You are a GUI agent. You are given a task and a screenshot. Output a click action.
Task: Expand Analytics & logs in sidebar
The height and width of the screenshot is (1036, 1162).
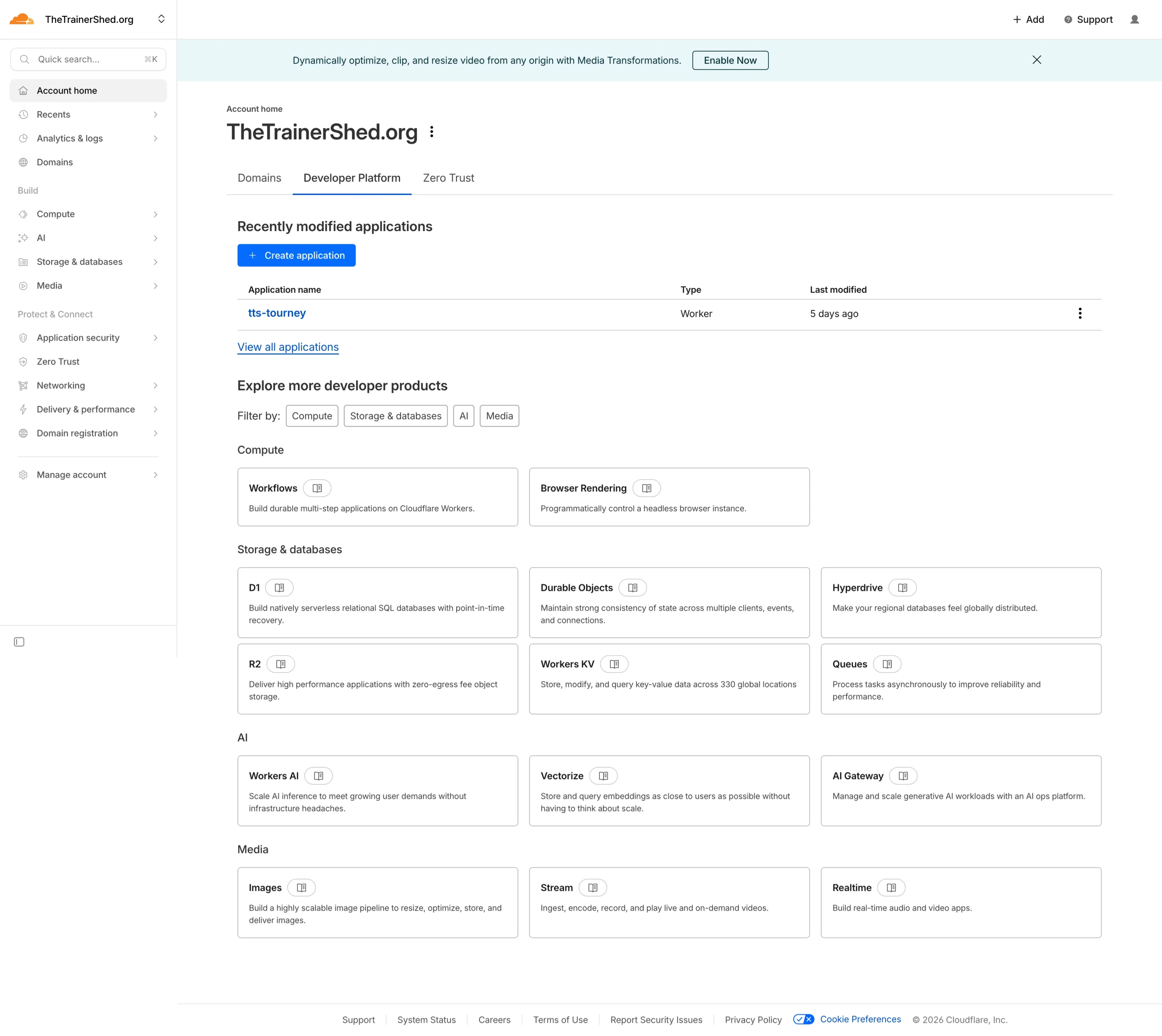88,138
